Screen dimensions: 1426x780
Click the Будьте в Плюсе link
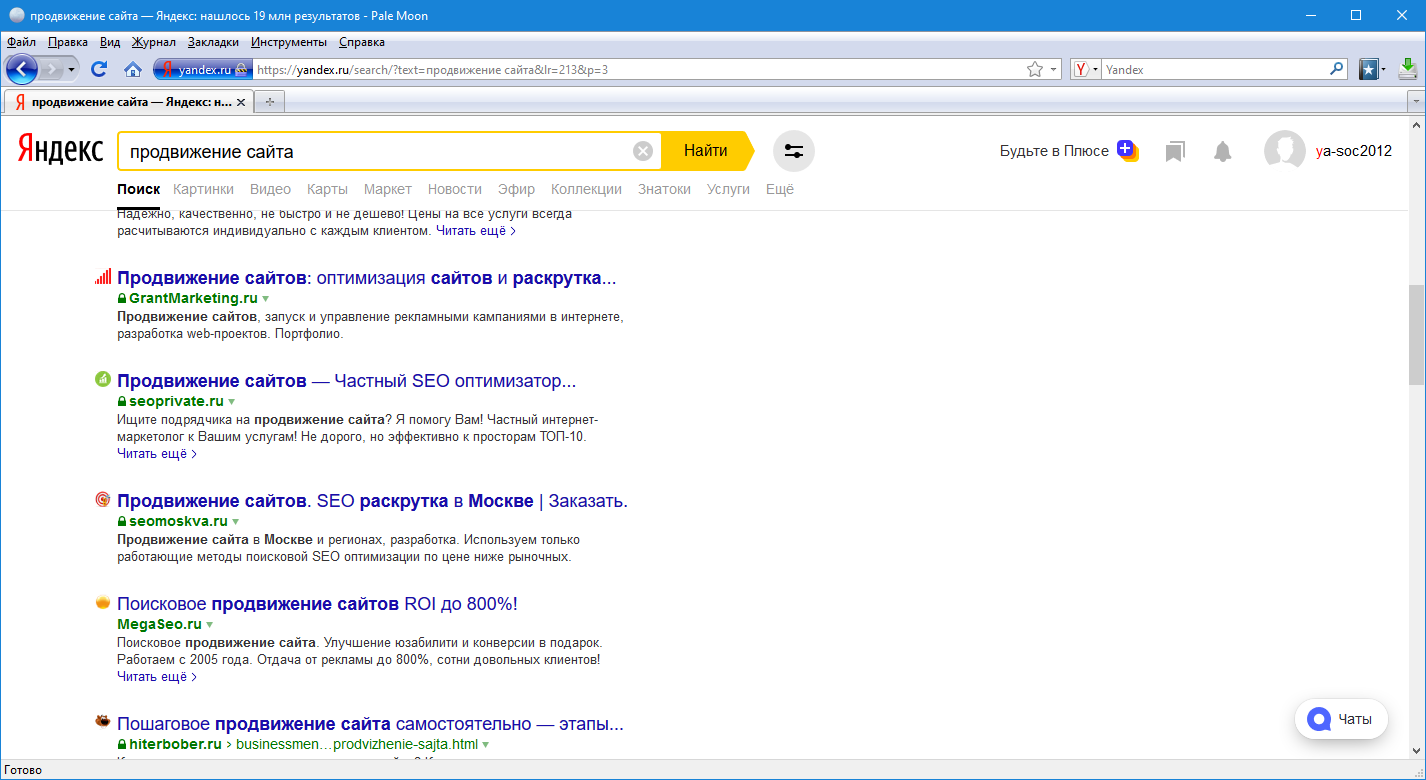click(x=1054, y=151)
